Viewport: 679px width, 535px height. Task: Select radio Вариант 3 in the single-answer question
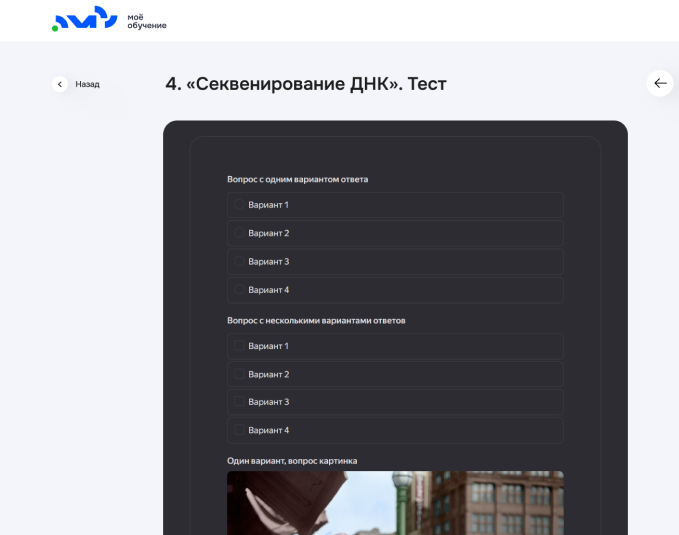(x=239, y=261)
